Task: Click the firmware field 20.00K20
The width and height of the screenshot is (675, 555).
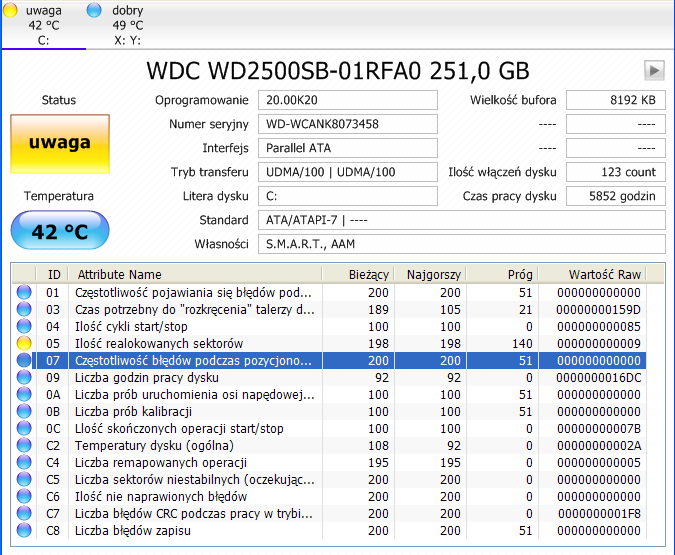Action: 348,100
